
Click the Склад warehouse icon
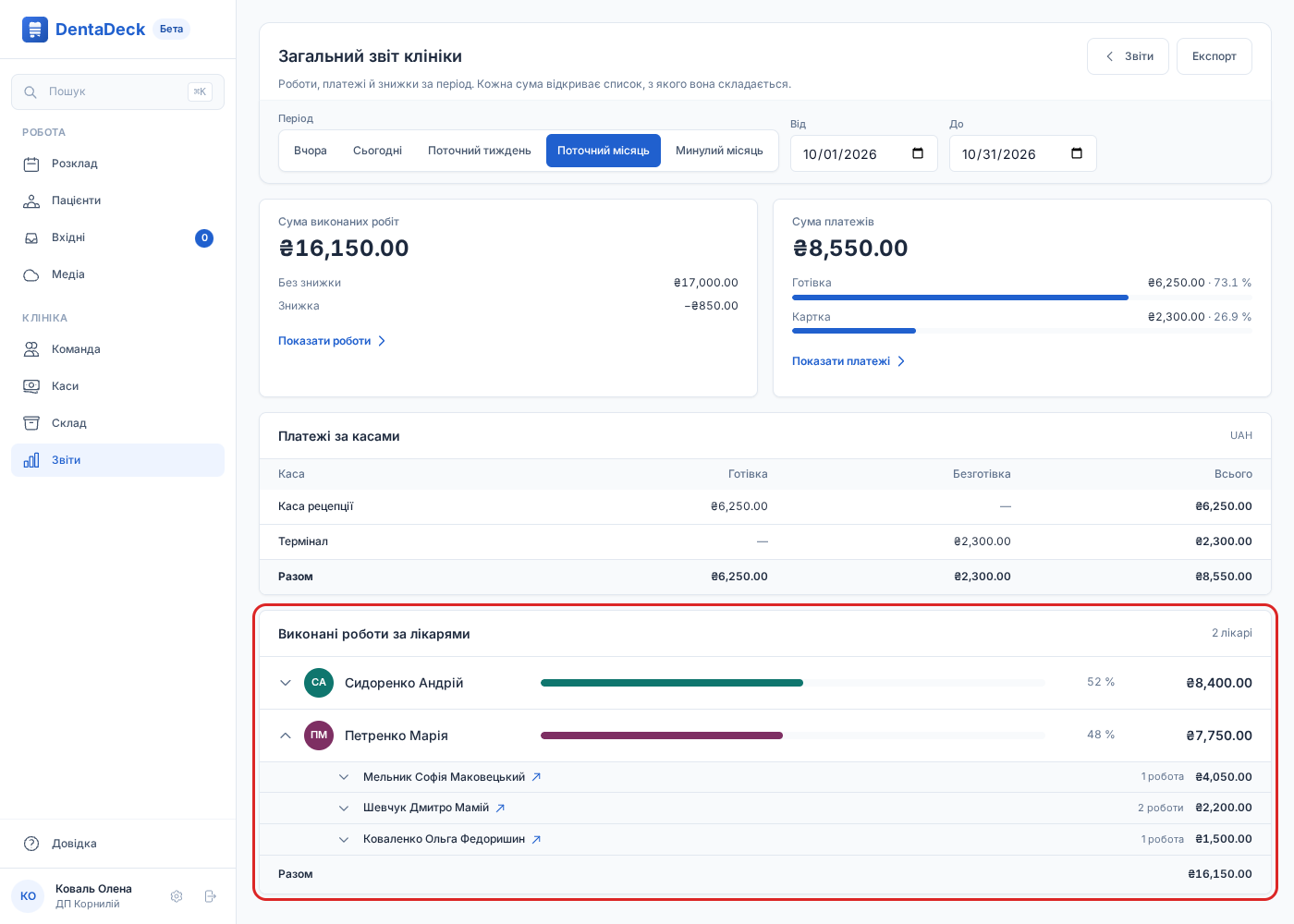coord(31,423)
